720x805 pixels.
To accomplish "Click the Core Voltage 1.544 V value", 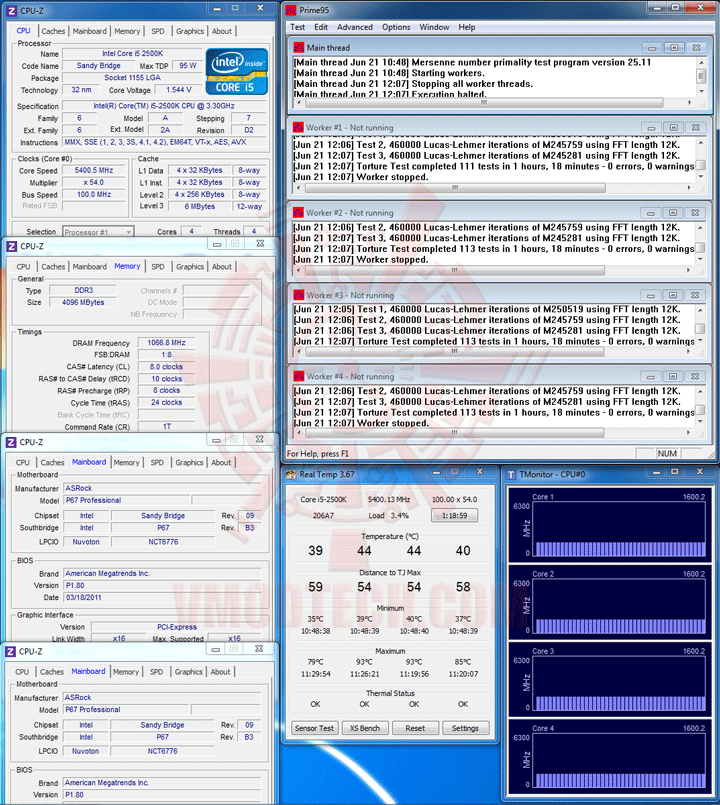I will [x=179, y=89].
